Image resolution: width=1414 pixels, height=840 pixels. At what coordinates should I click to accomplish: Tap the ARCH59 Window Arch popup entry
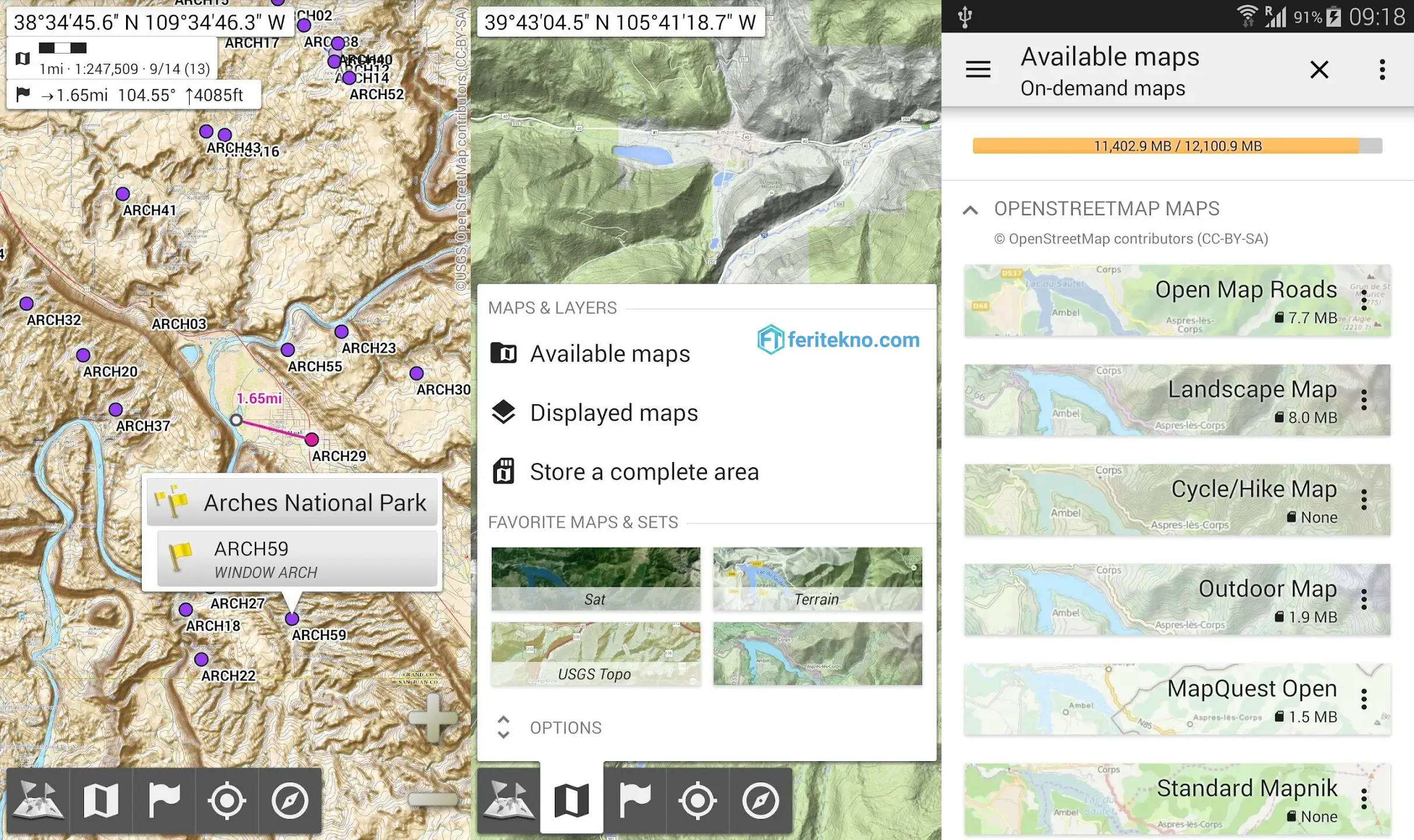point(297,558)
